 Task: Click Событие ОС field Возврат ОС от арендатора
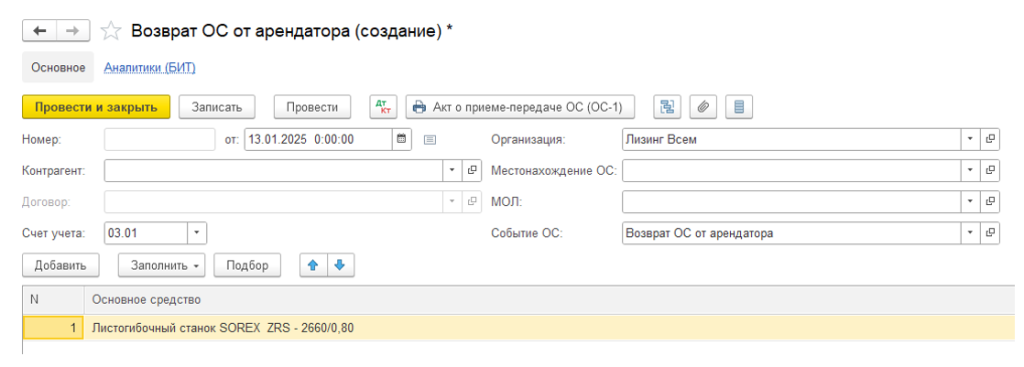pyautogui.click(x=792, y=232)
